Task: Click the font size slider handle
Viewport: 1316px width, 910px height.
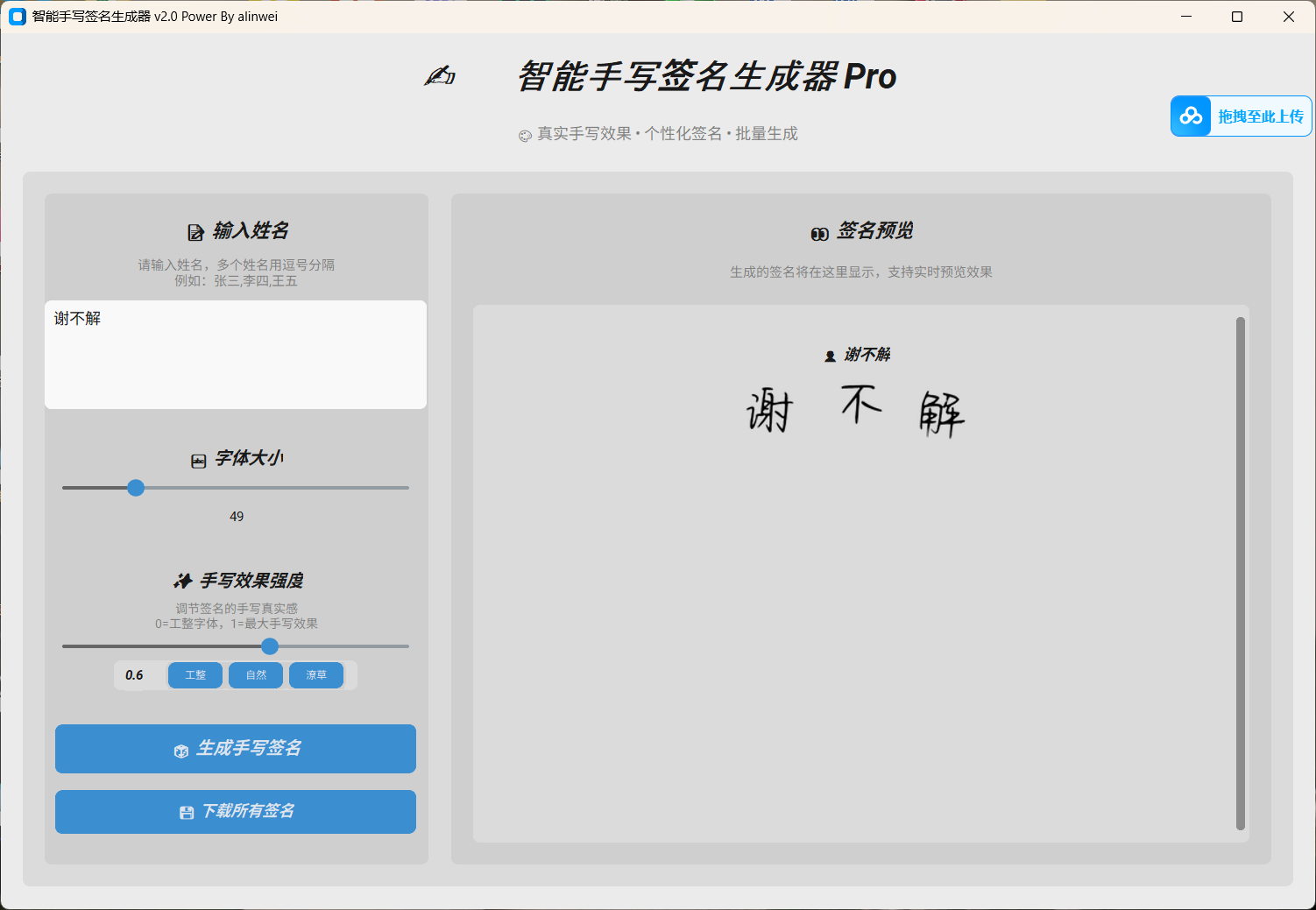Action: click(136, 488)
